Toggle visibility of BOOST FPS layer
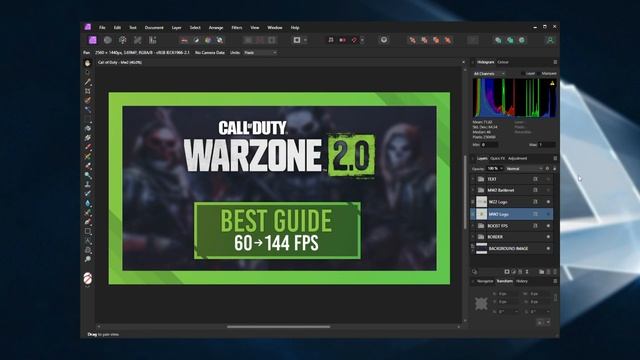The image size is (640, 360). [548, 226]
